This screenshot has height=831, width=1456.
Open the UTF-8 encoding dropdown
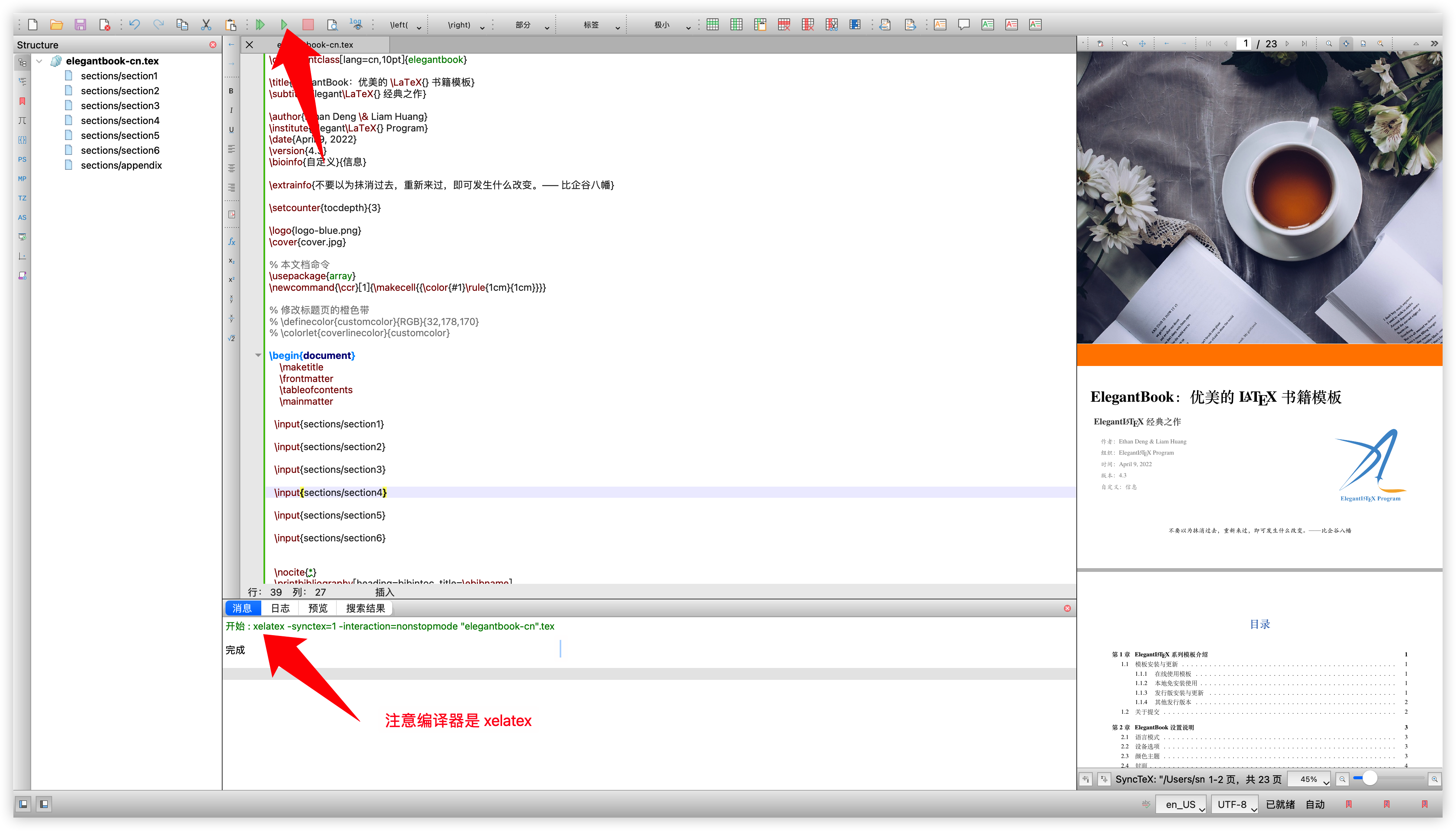1236,804
